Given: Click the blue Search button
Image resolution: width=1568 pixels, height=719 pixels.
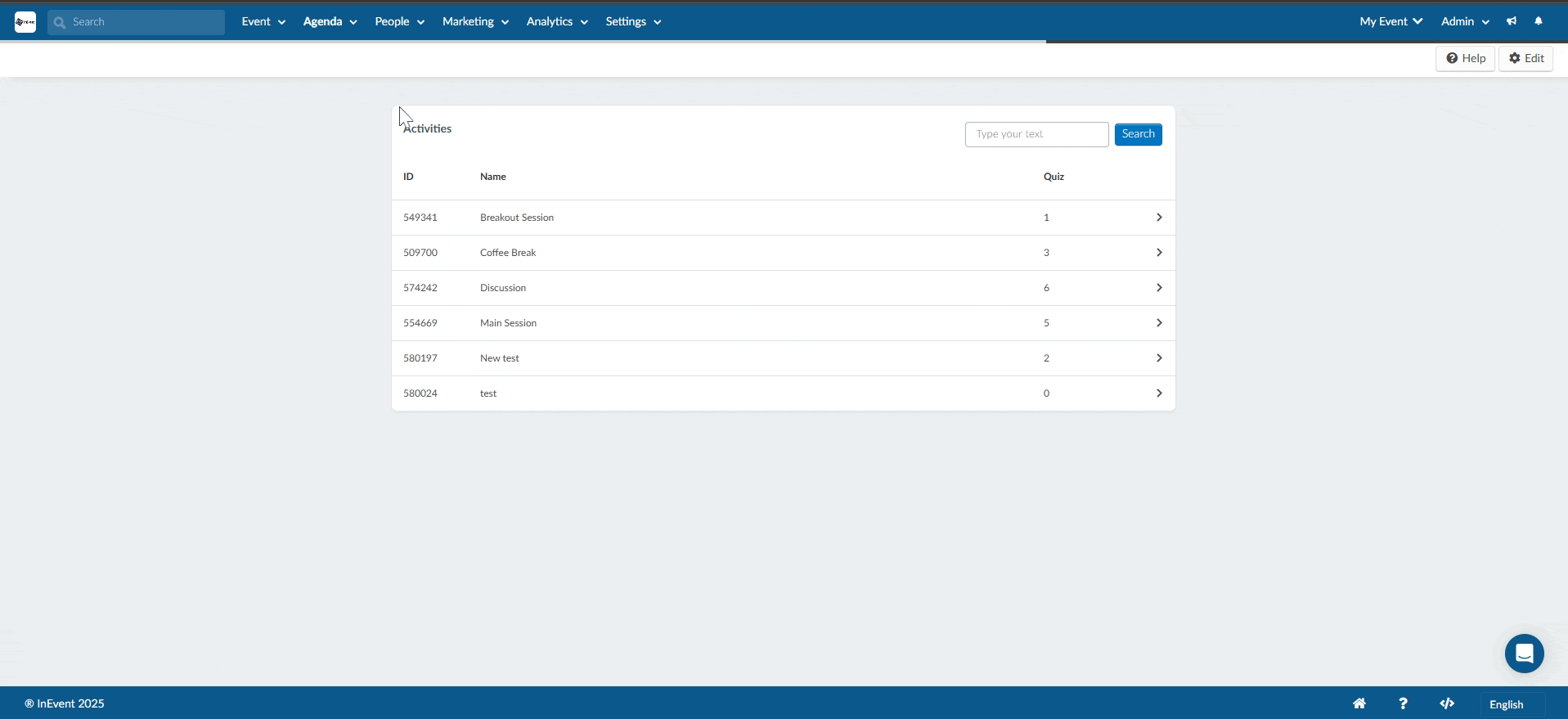Looking at the screenshot, I should [x=1138, y=134].
